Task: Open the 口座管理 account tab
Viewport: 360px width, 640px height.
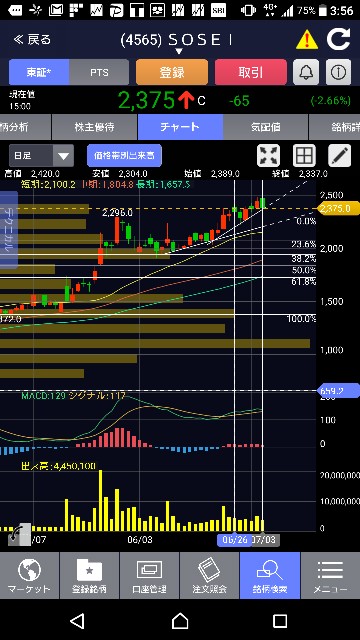Action: click(x=149, y=576)
